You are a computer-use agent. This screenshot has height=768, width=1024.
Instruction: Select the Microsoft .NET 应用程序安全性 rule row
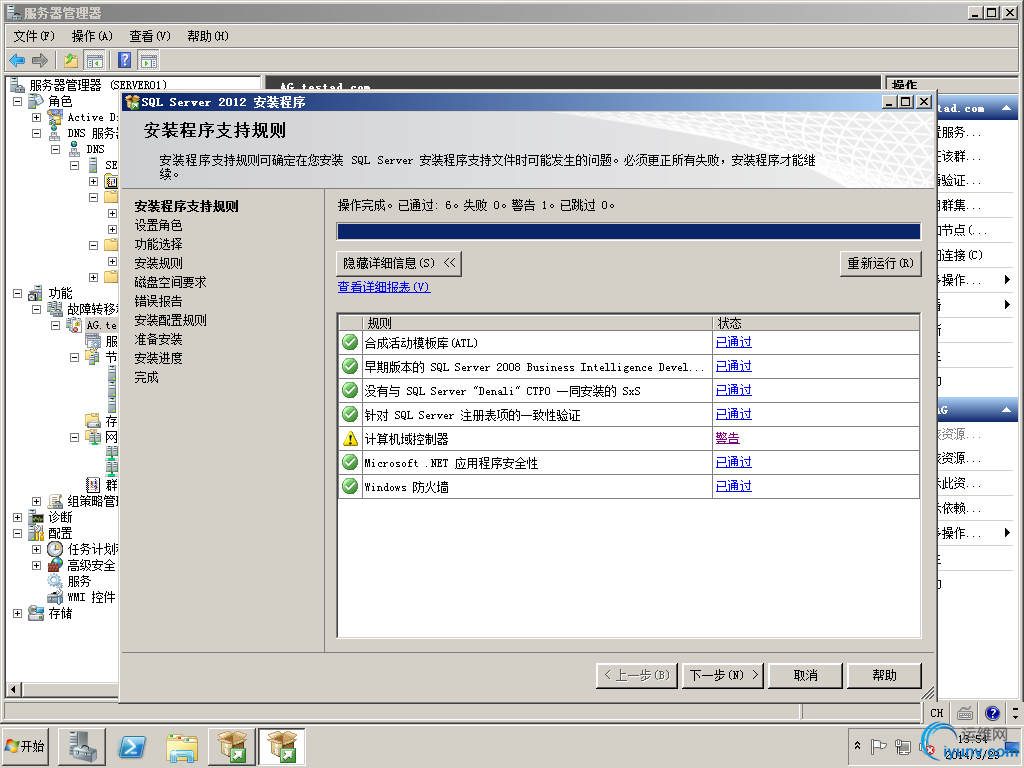pyautogui.click(x=629, y=463)
